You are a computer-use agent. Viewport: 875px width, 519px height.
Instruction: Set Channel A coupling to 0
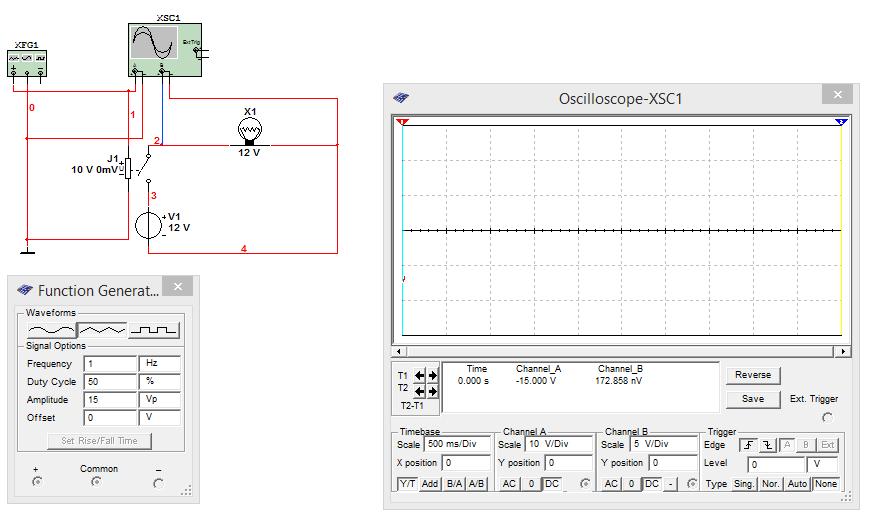[531, 484]
